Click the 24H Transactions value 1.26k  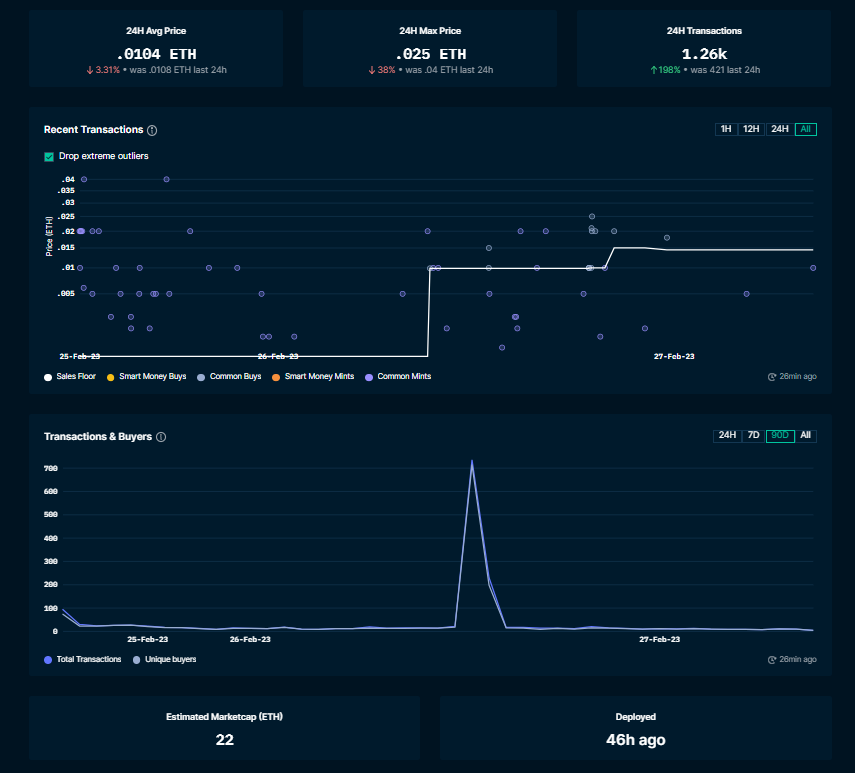(704, 54)
